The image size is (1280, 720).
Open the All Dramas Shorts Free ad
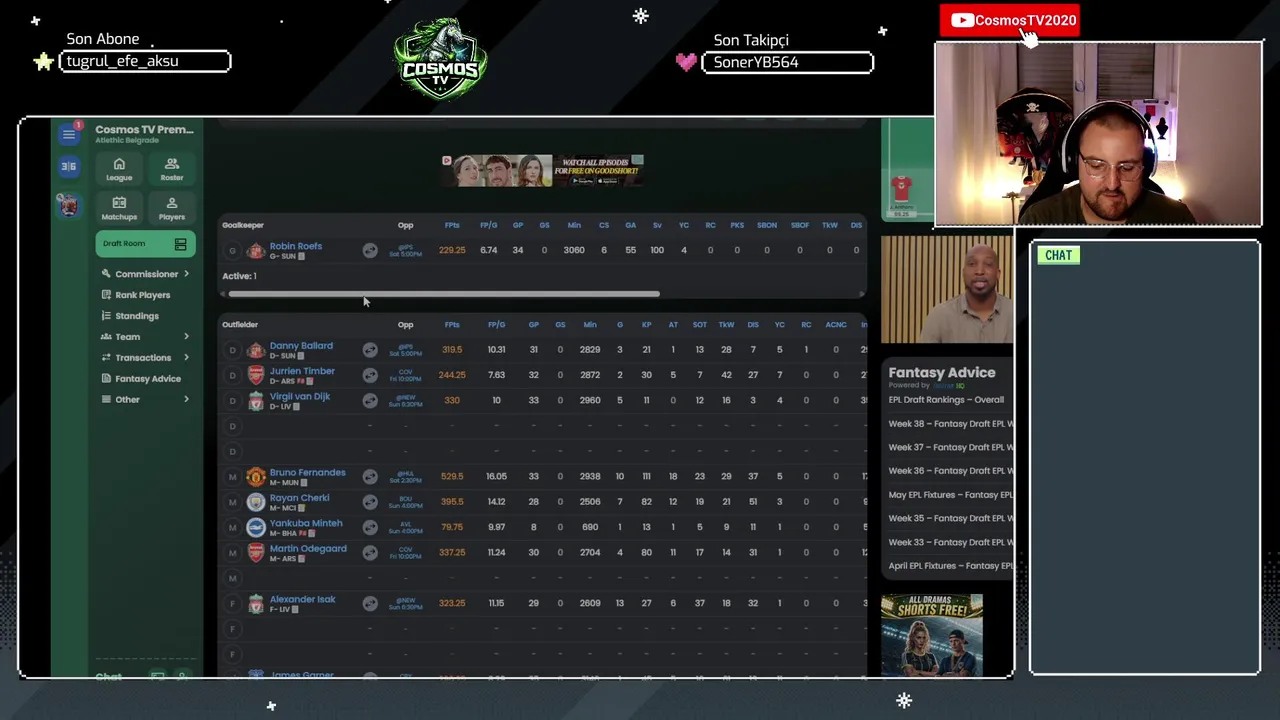pyautogui.click(x=932, y=635)
